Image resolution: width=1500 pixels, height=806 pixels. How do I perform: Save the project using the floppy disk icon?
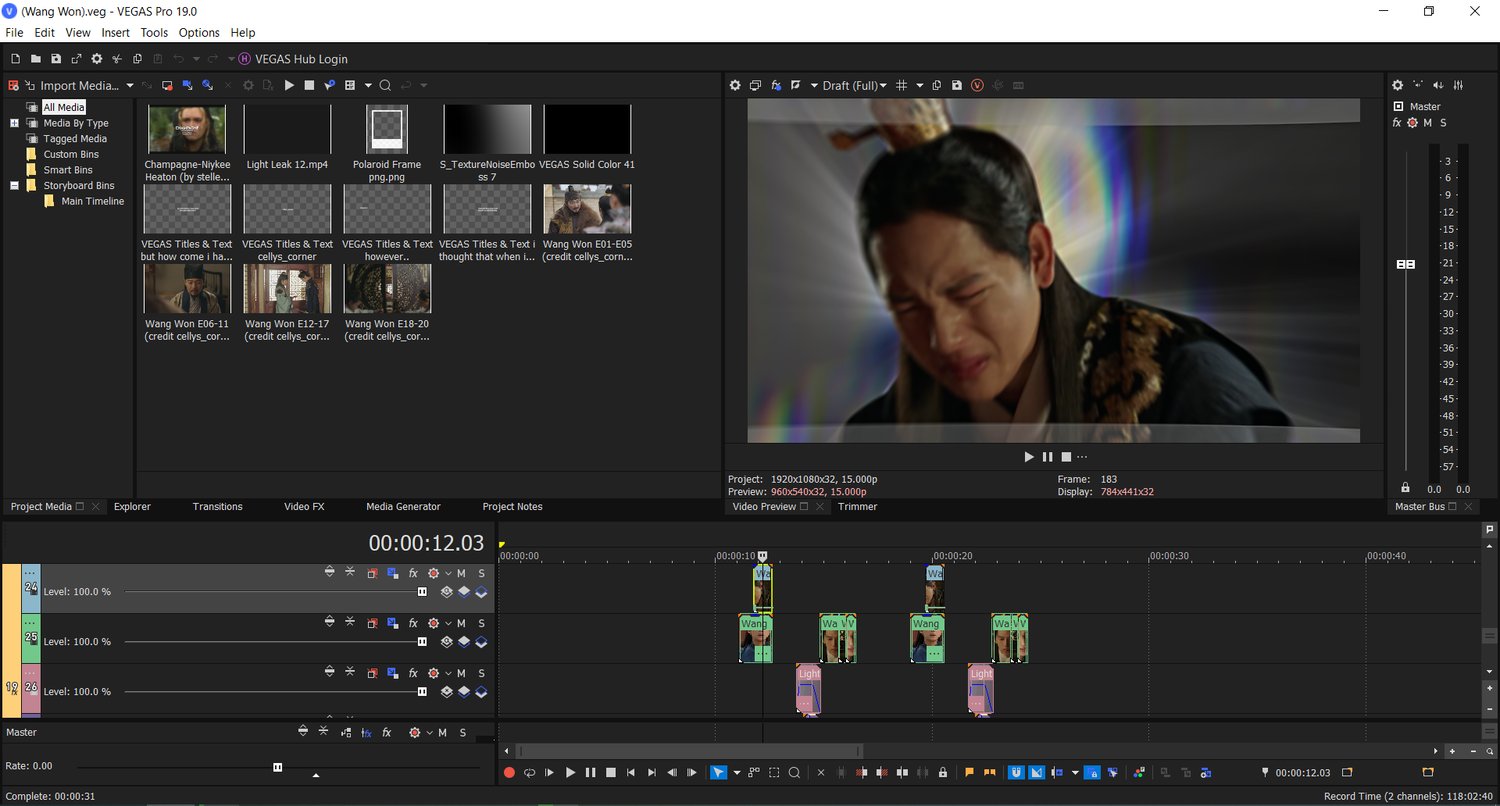click(x=56, y=59)
